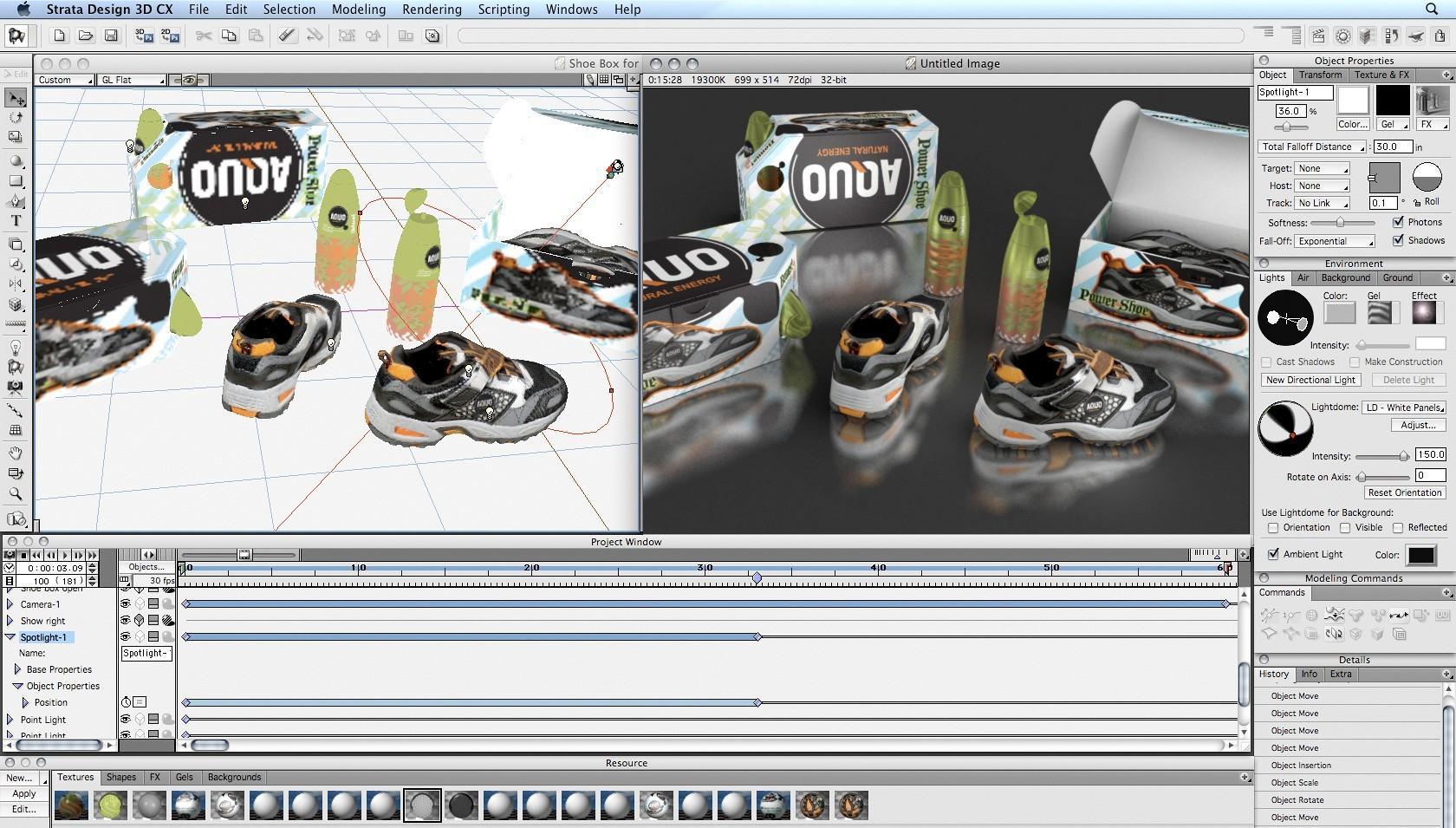Toggle visibility eye for Camera-1 row
Screen dimensions: 1456x828
pyautogui.click(x=126, y=603)
